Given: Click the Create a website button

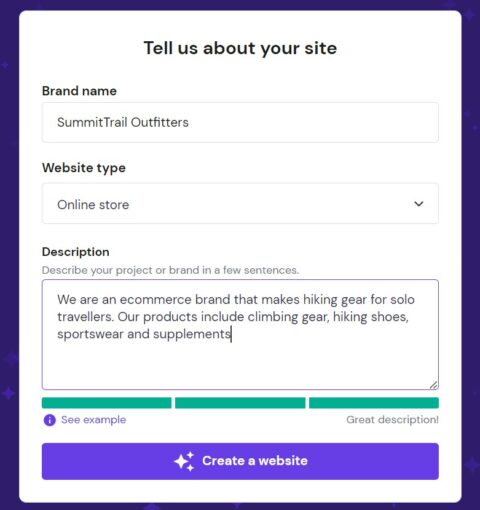Looking at the screenshot, I should [240, 461].
